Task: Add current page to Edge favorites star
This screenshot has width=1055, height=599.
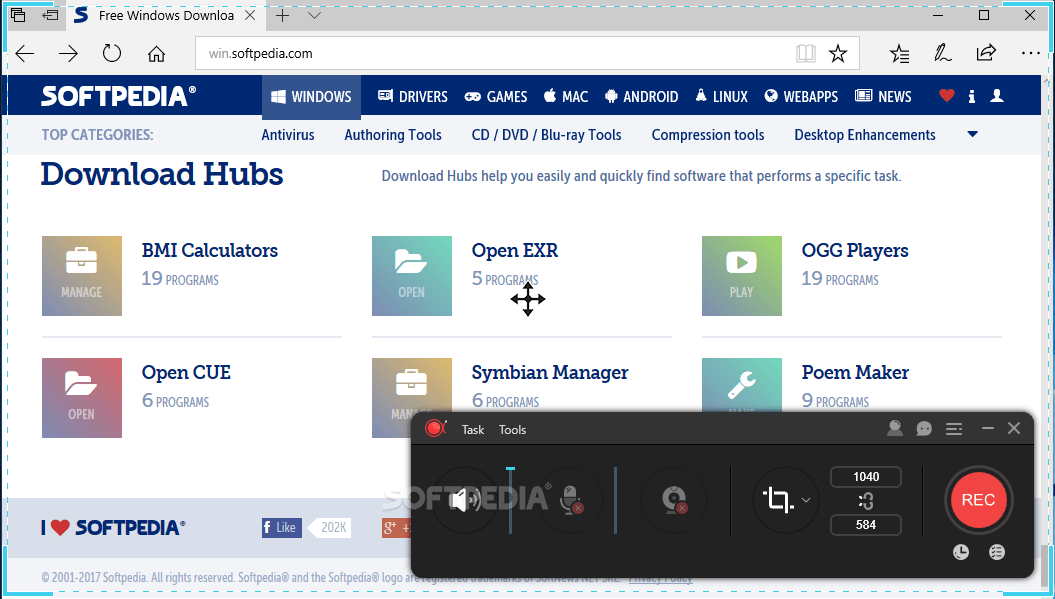Action: [838, 53]
